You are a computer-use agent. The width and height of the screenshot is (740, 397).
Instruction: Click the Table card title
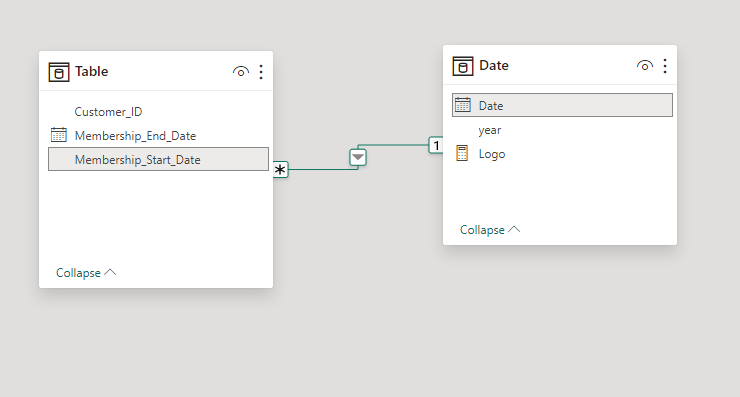pyautogui.click(x=92, y=71)
